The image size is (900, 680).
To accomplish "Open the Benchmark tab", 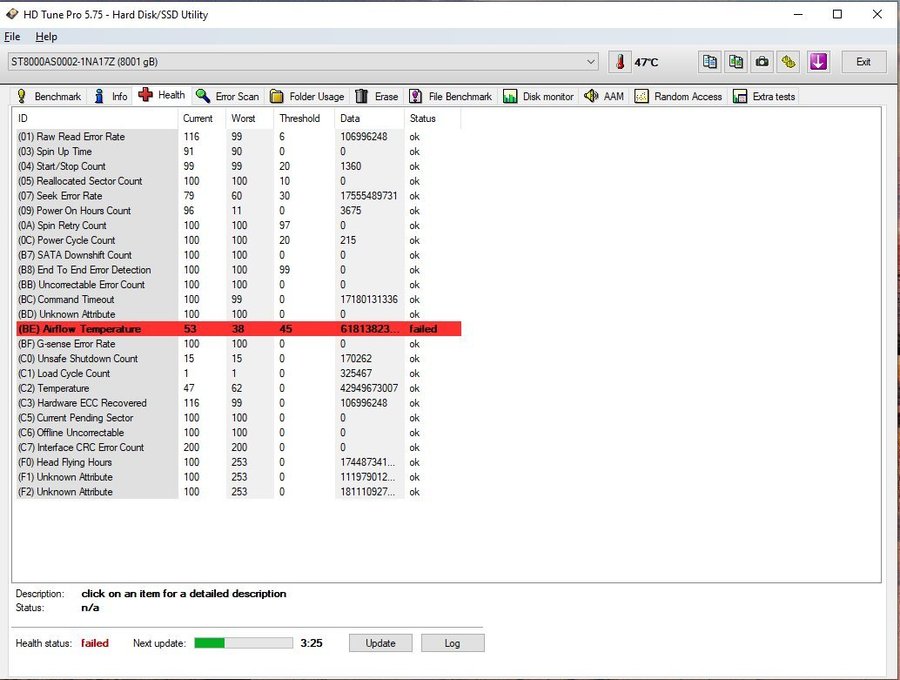I will click(49, 96).
